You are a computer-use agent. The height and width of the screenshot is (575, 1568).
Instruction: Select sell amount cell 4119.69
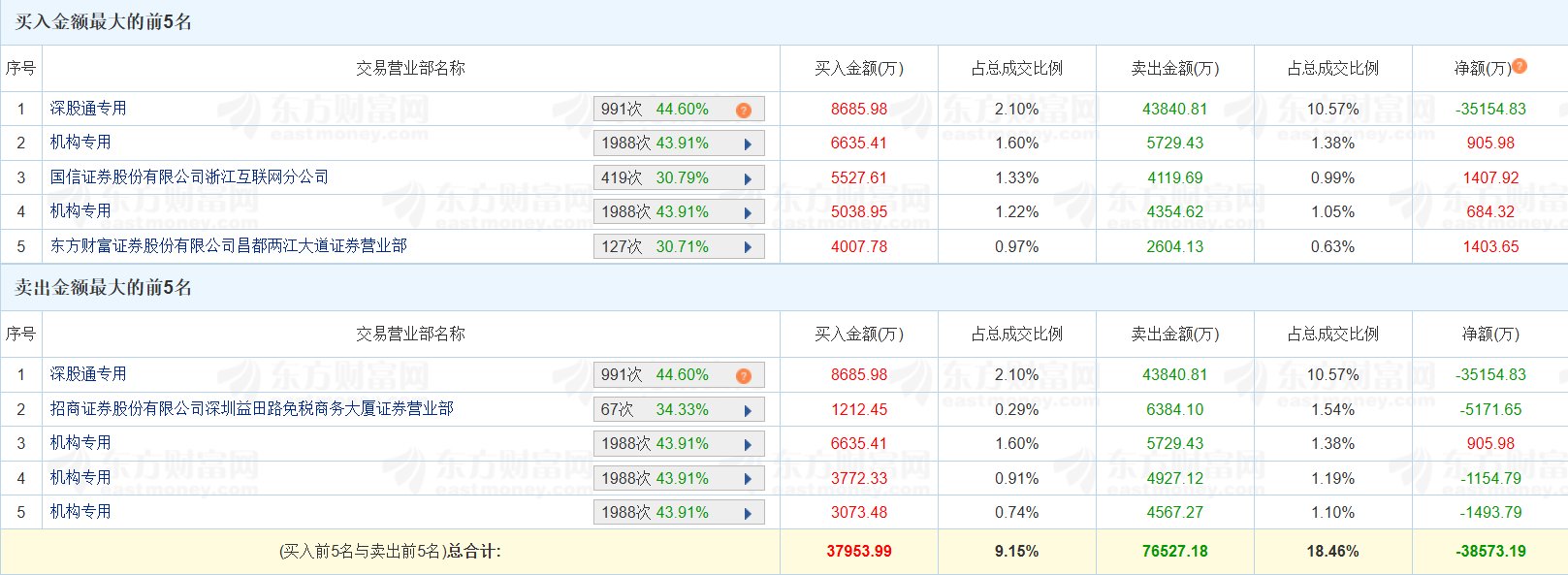tap(1175, 177)
